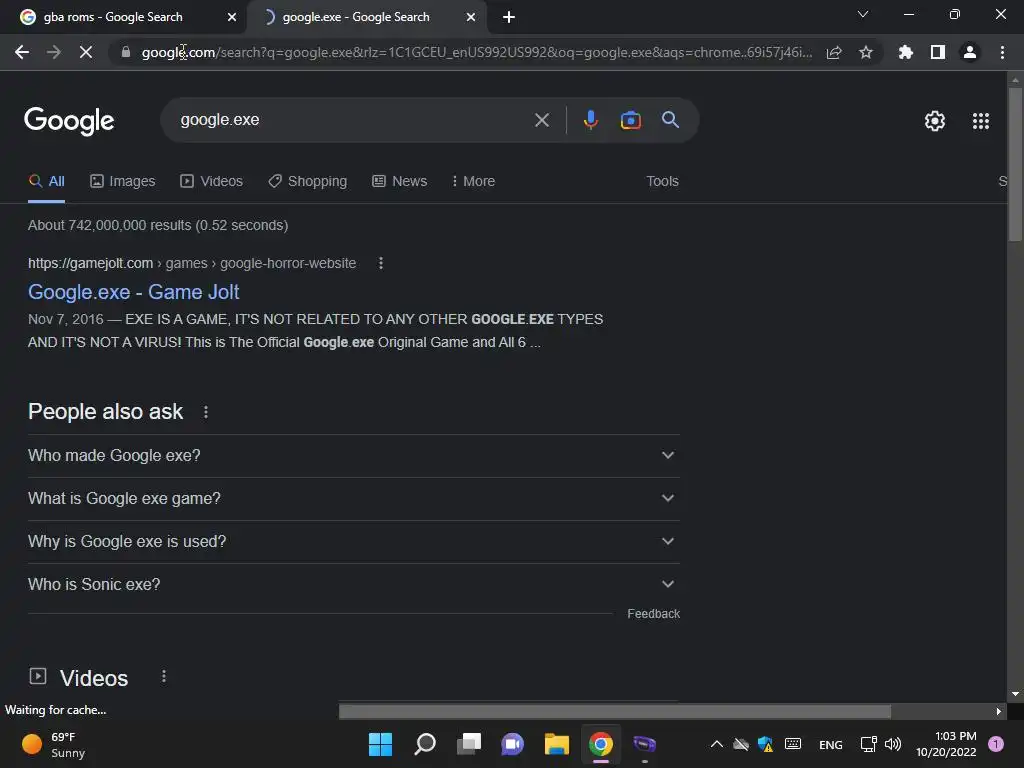Open search Tools
The width and height of the screenshot is (1024, 768).
click(x=662, y=182)
